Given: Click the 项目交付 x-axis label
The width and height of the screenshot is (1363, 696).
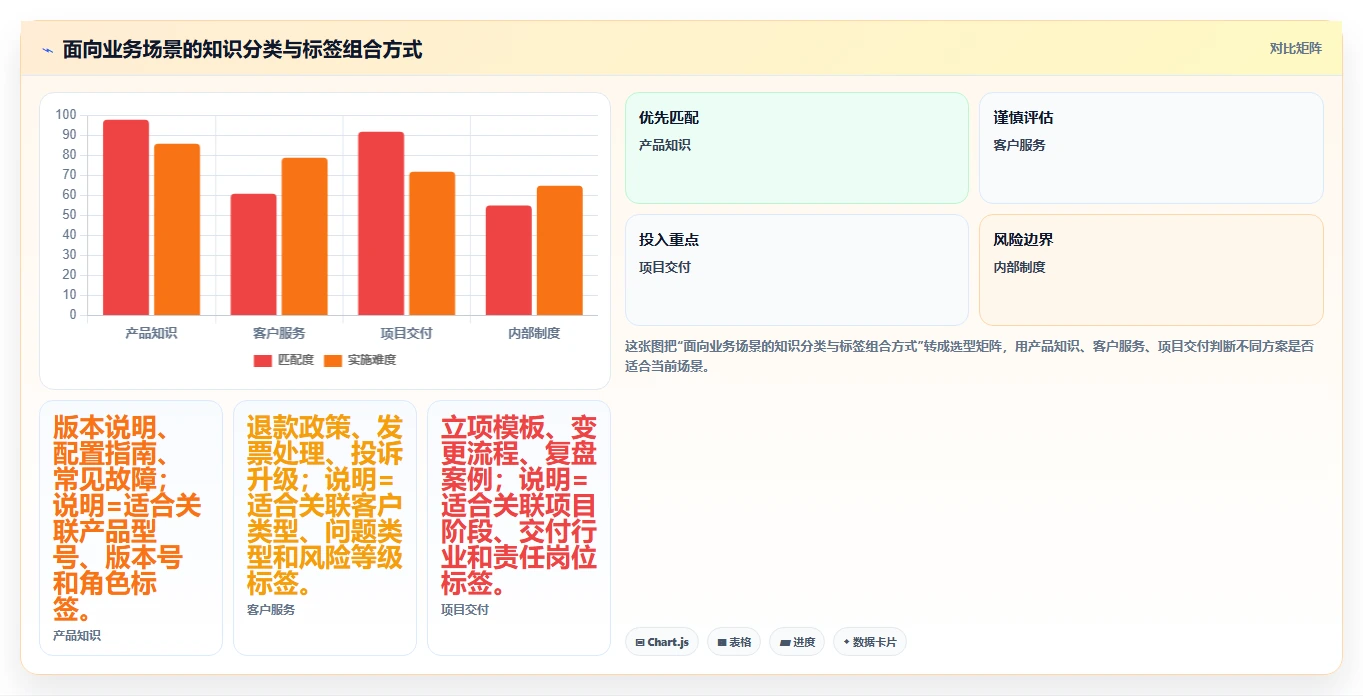Looking at the screenshot, I should click(406, 333).
